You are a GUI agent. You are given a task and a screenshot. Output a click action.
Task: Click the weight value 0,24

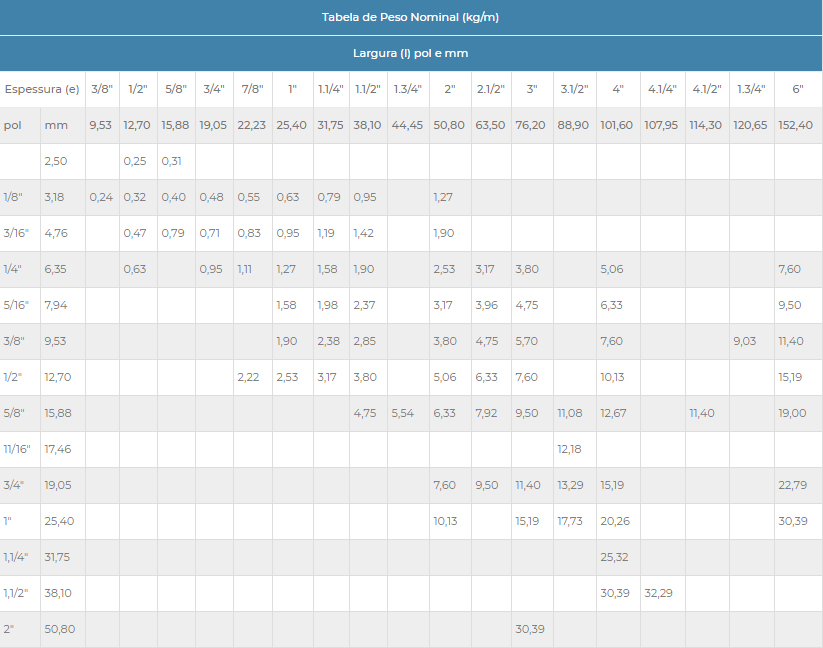(x=101, y=197)
